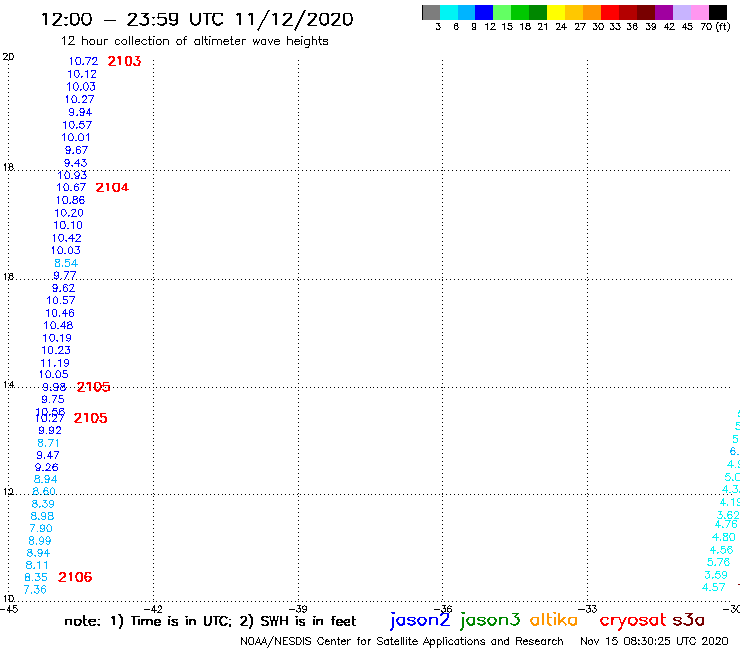Click the longitude axis label -39

click(x=299, y=609)
